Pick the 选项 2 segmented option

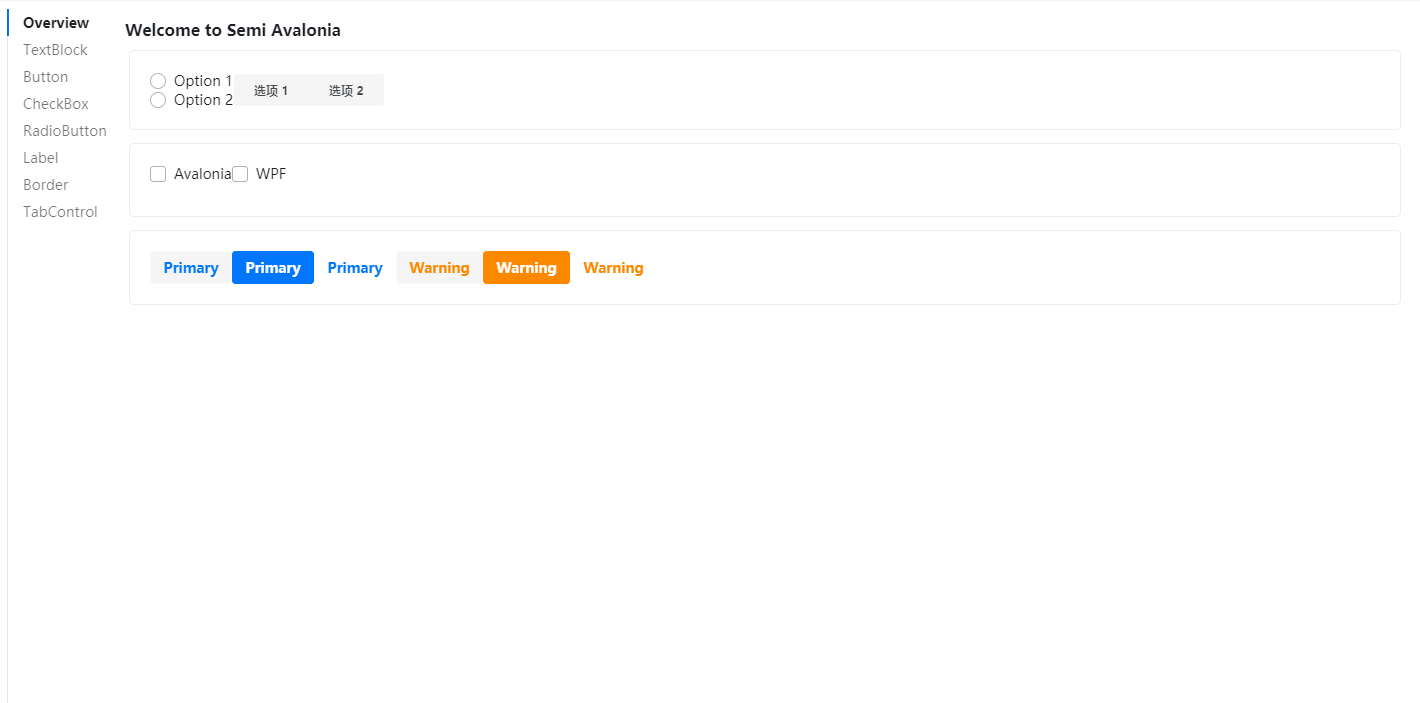(x=346, y=91)
